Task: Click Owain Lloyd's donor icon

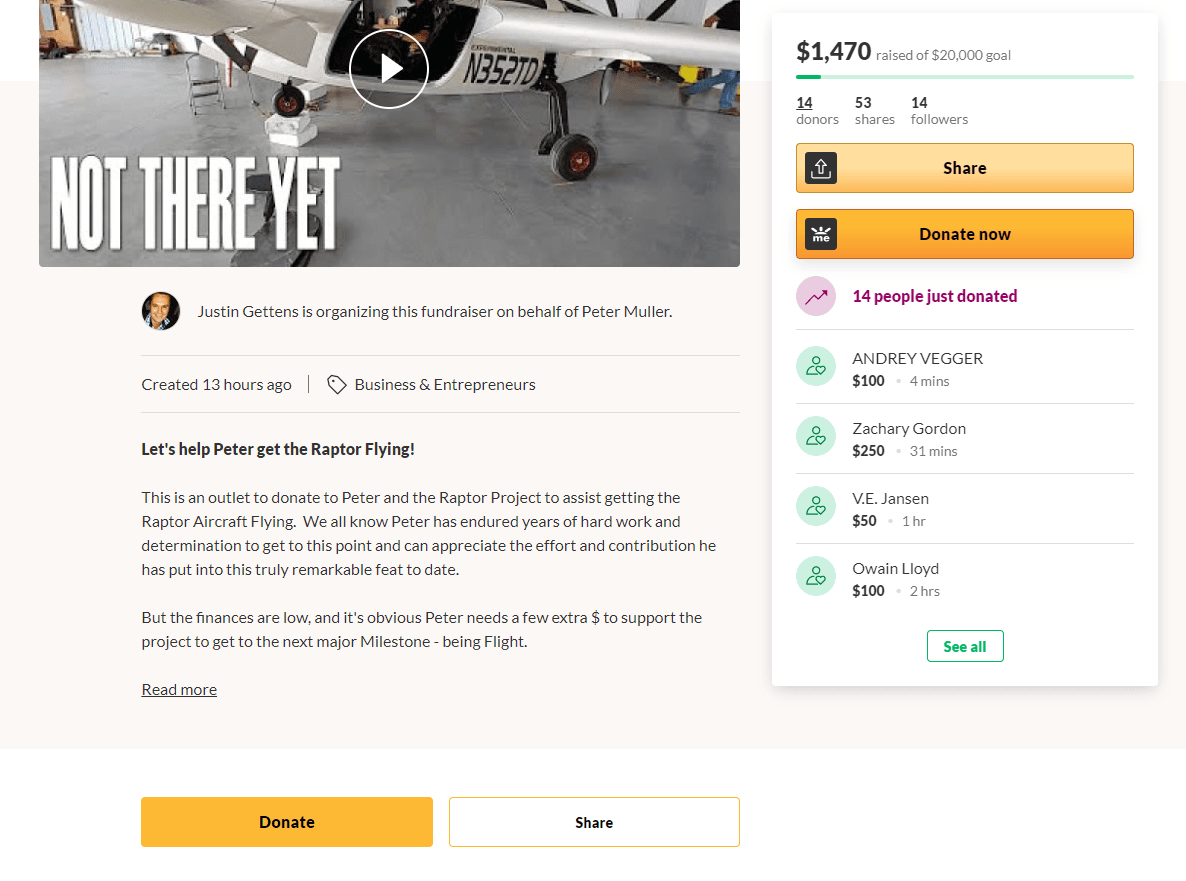Action: (x=816, y=576)
